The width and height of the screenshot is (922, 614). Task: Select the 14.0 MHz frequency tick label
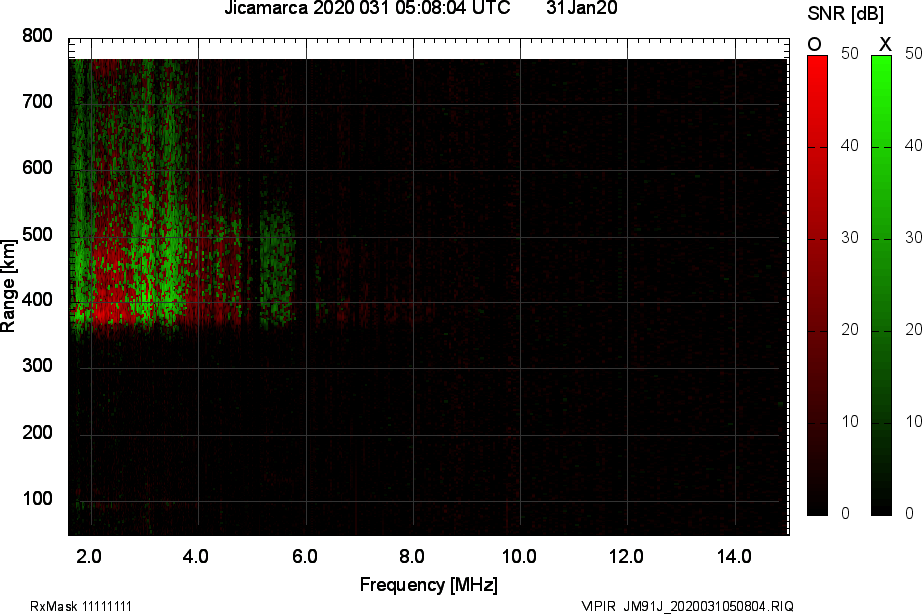click(x=735, y=553)
